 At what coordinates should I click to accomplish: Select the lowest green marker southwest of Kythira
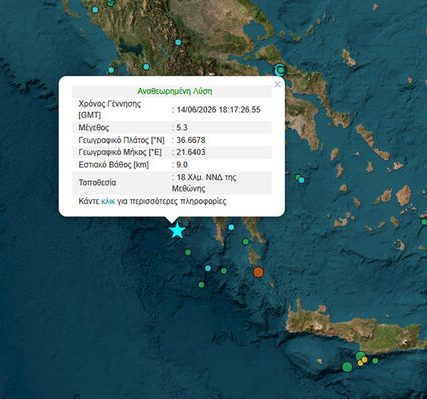[x=201, y=285]
